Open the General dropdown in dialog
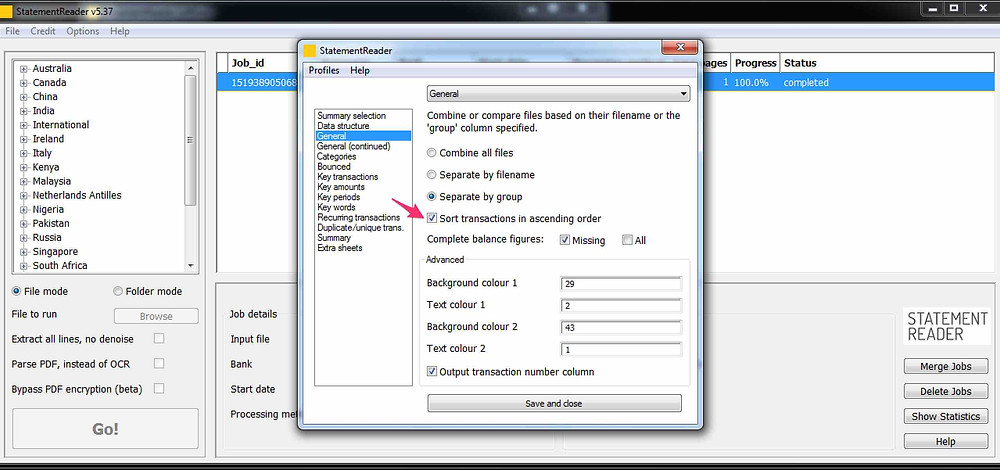Image resolution: width=1000 pixels, height=470 pixels. (x=558, y=94)
